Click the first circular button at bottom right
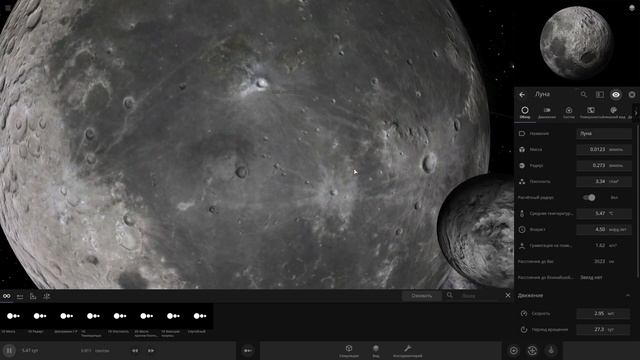 click(513, 350)
